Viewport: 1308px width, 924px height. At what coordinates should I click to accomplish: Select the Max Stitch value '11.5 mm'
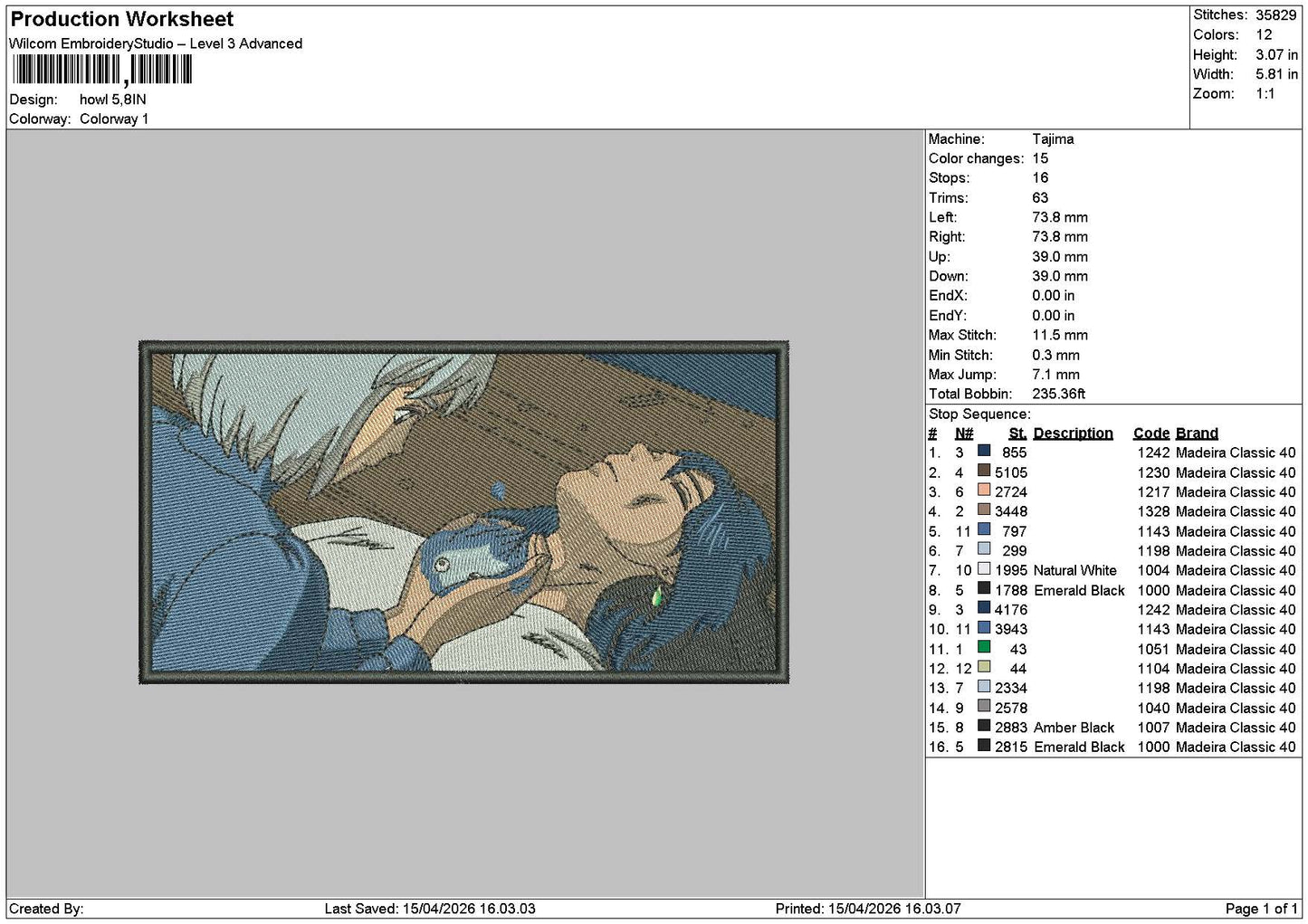1060,335
